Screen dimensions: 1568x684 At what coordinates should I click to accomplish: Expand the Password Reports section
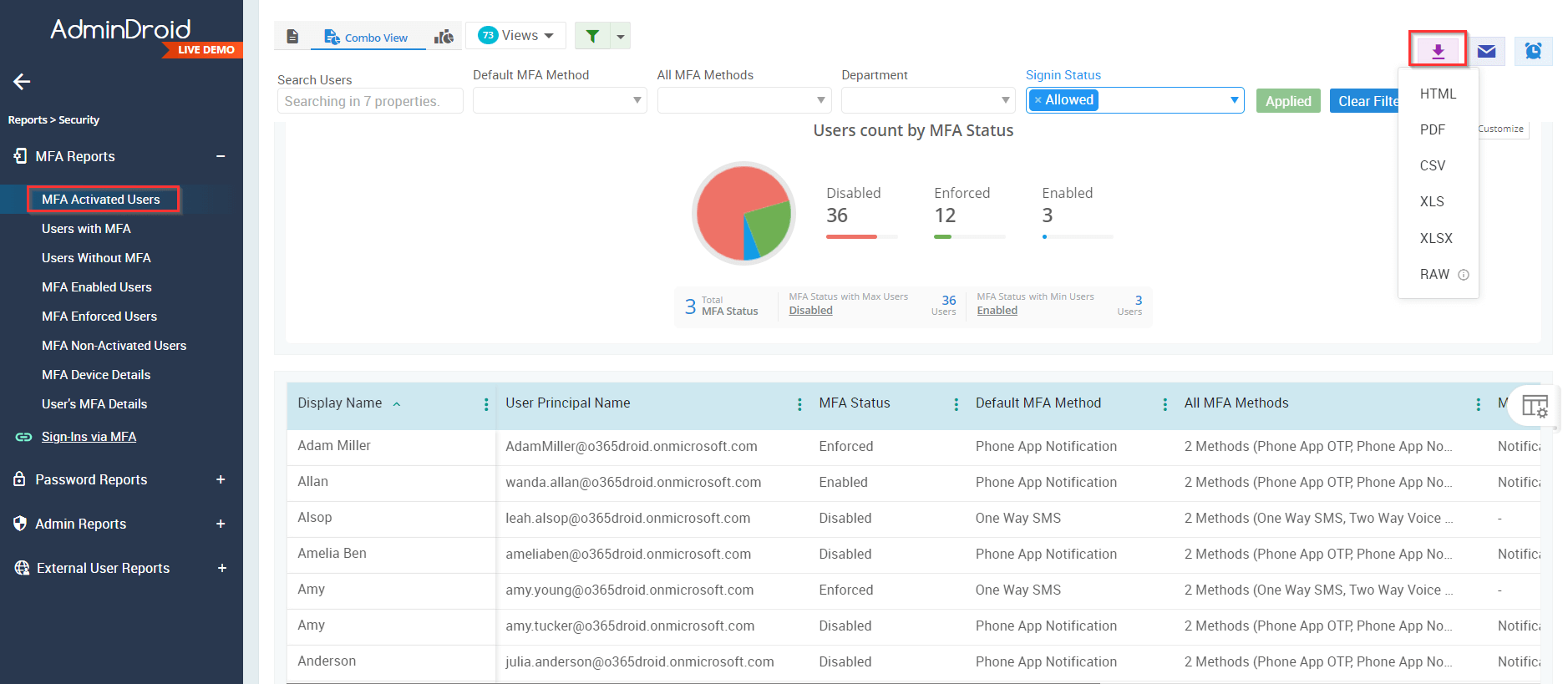coord(221,479)
